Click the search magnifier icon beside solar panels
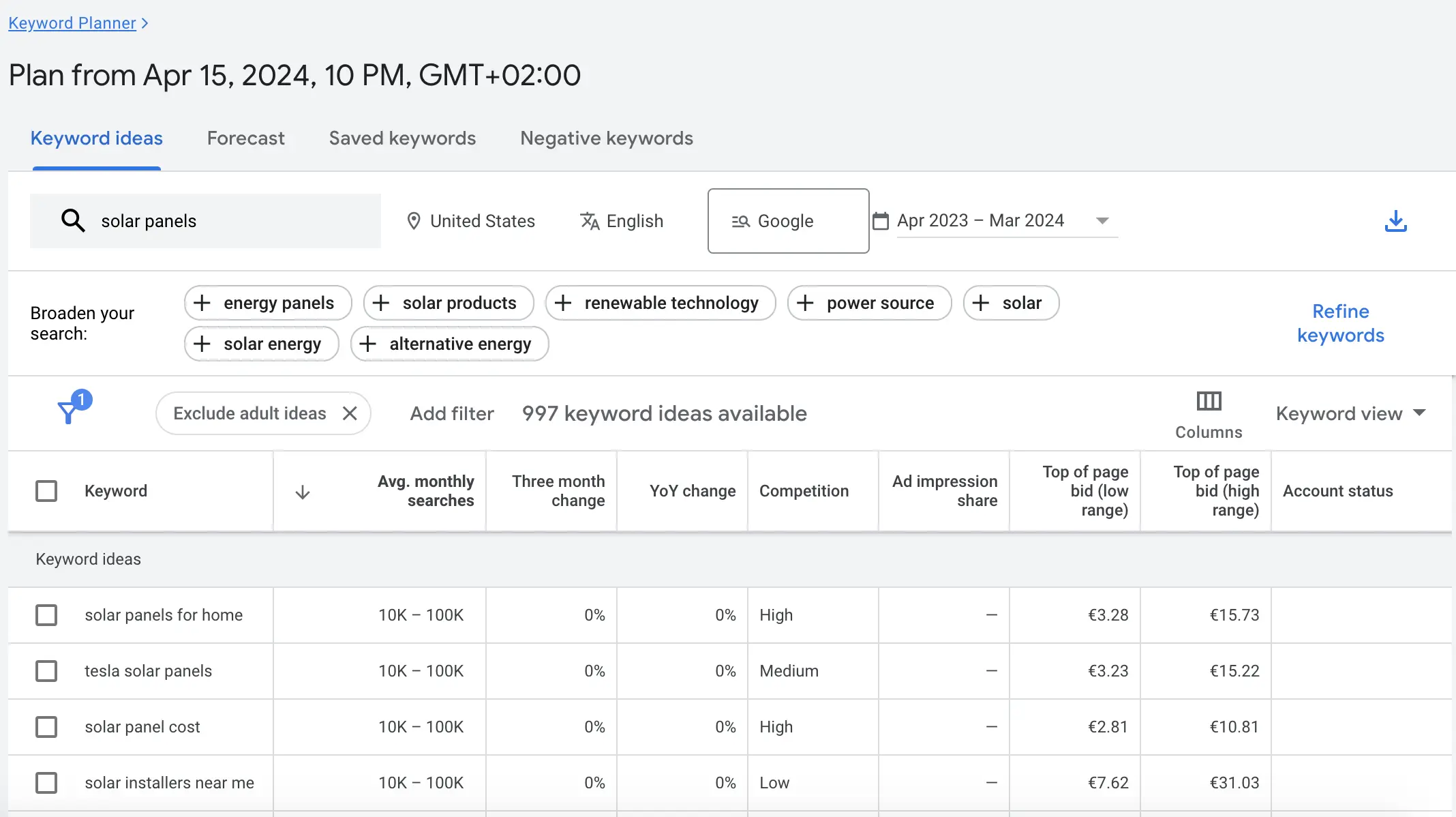The height and width of the screenshot is (817, 1456). [x=73, y=220]
